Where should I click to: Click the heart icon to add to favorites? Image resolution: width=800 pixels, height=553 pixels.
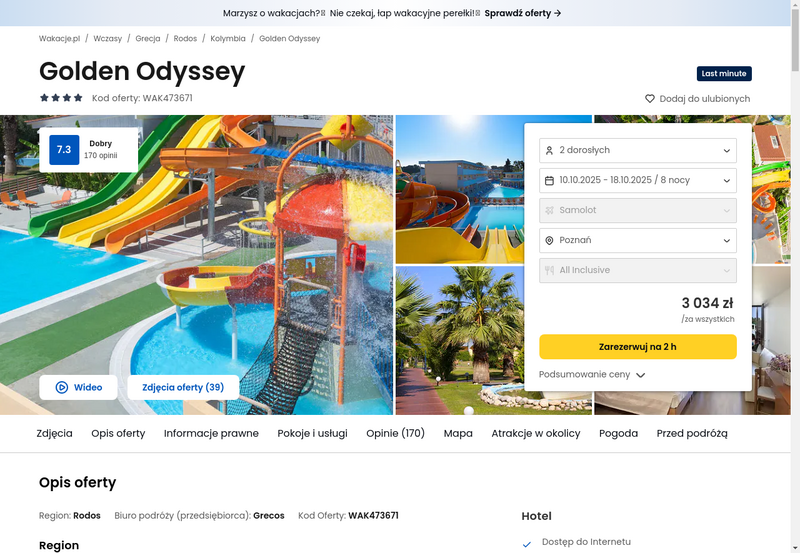tap(649, 98)
